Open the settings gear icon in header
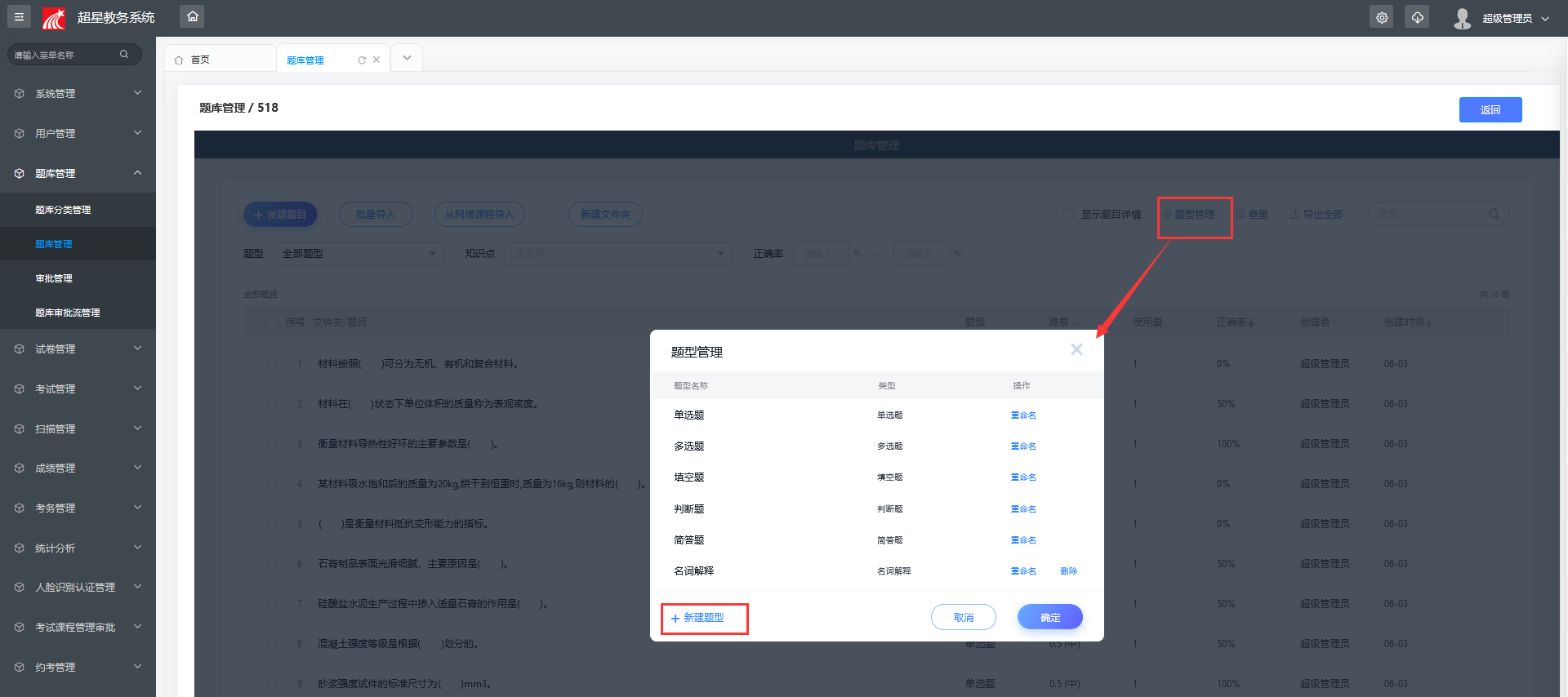 [1382, 17]
